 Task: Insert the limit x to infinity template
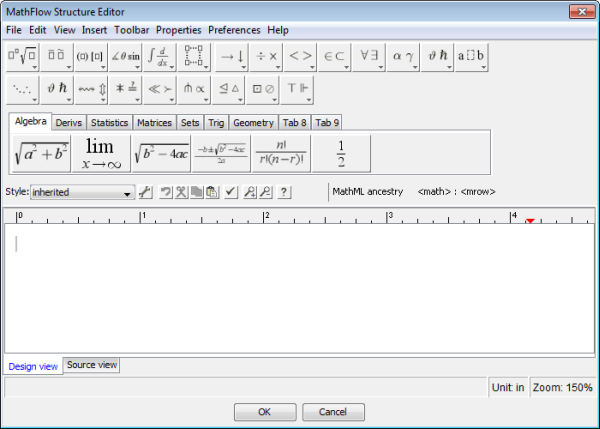(100, 153)
